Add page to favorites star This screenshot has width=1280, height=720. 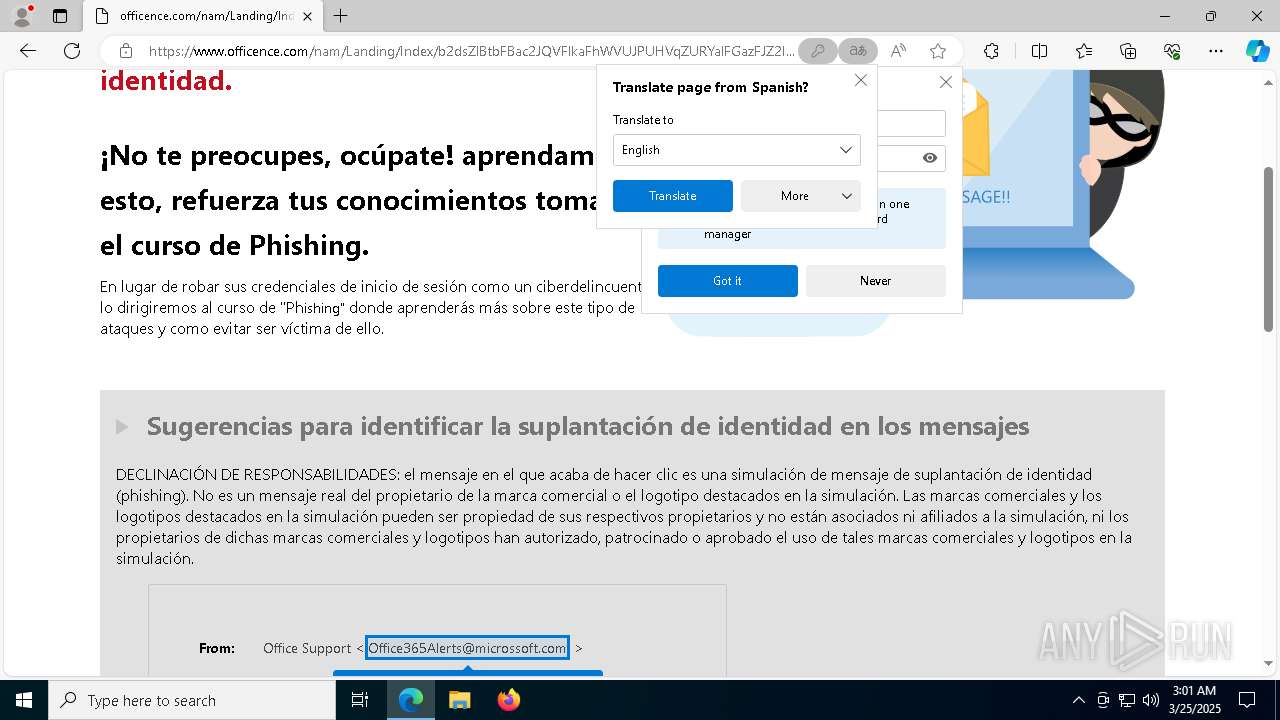pyautogui.click(x=937, y=51)
